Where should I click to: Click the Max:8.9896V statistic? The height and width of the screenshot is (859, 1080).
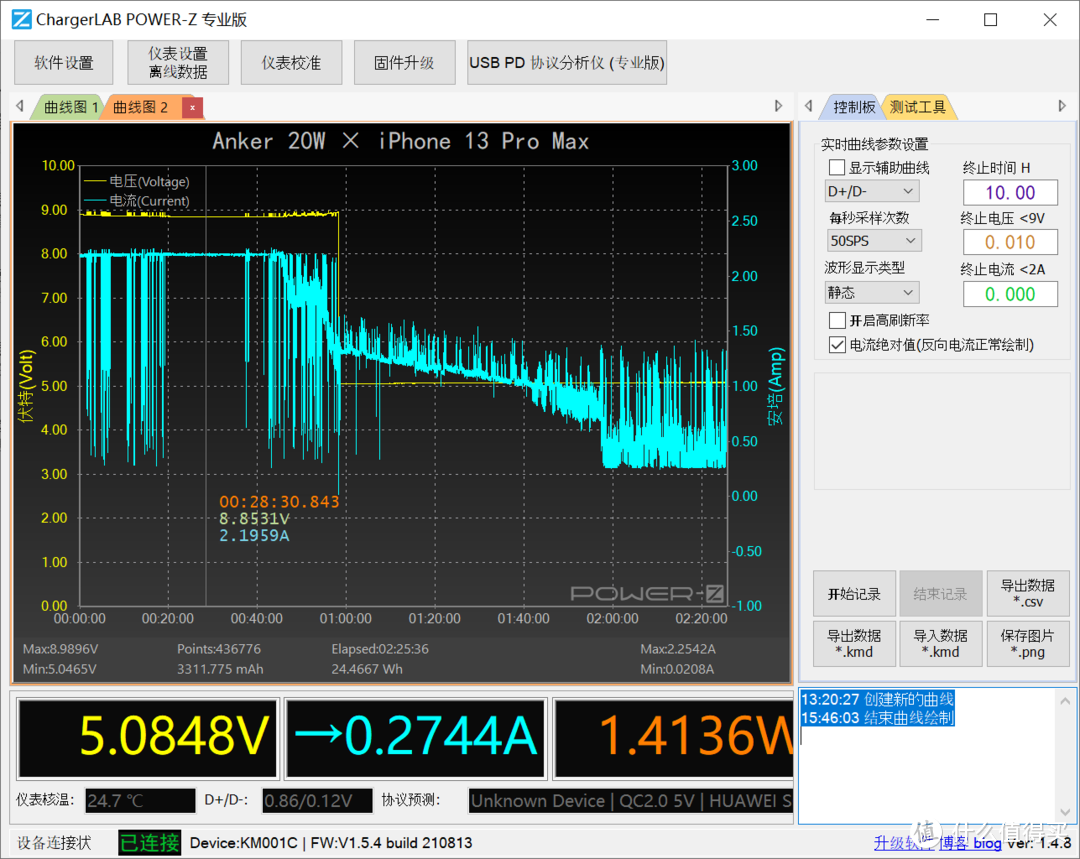point(61,649)
